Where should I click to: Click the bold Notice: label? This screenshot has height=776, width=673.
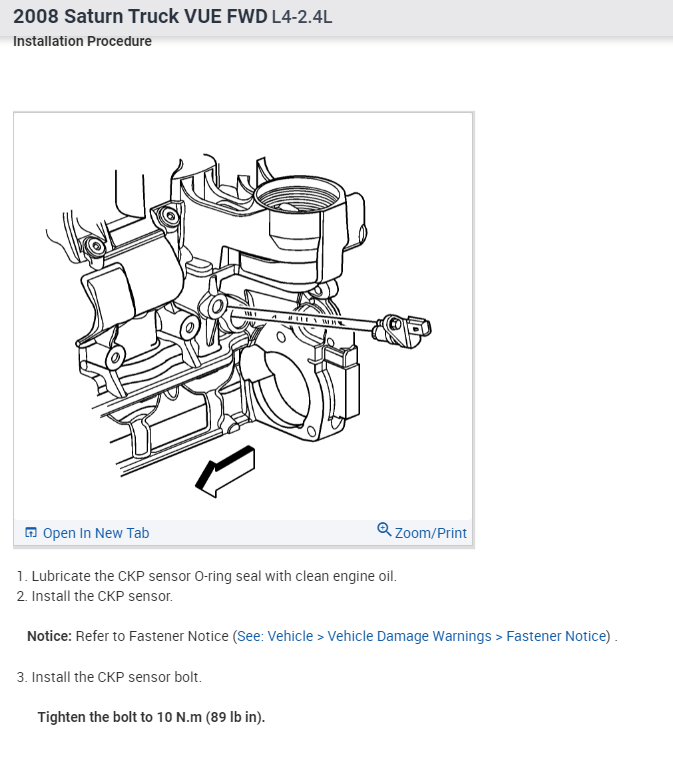click(49, 636)
